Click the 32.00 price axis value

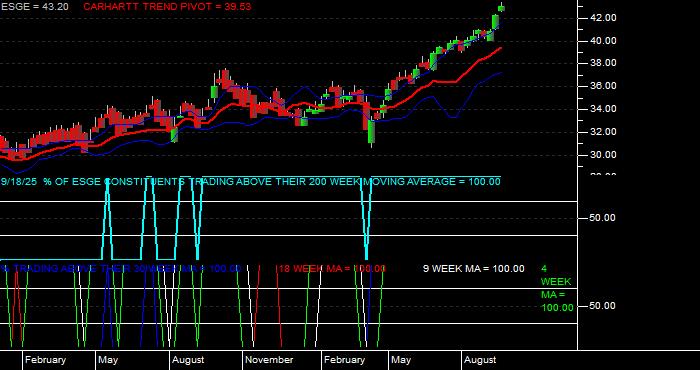(x=603, y=132)
